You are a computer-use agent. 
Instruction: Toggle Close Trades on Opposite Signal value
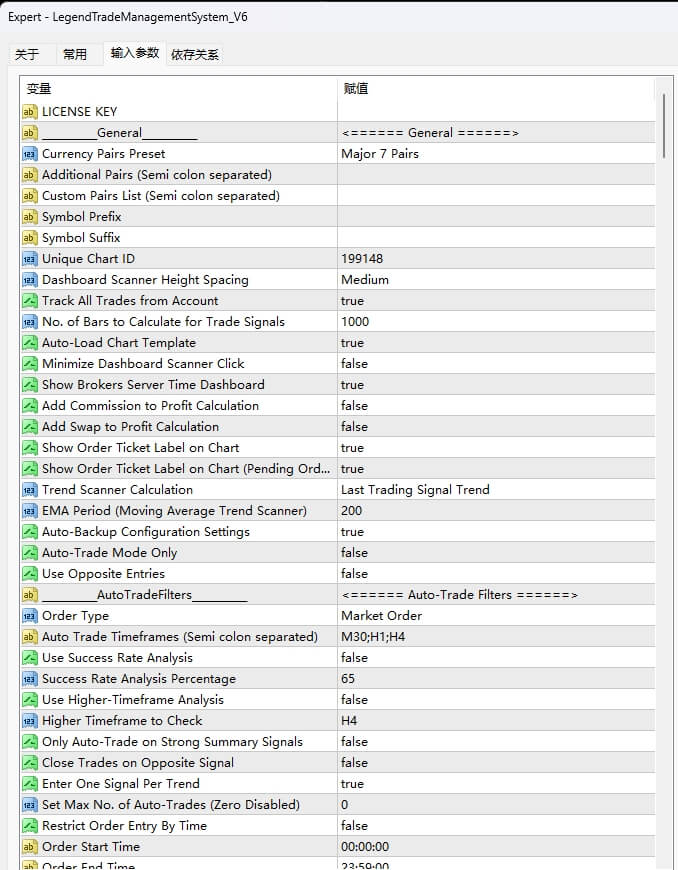pos(496,763)
